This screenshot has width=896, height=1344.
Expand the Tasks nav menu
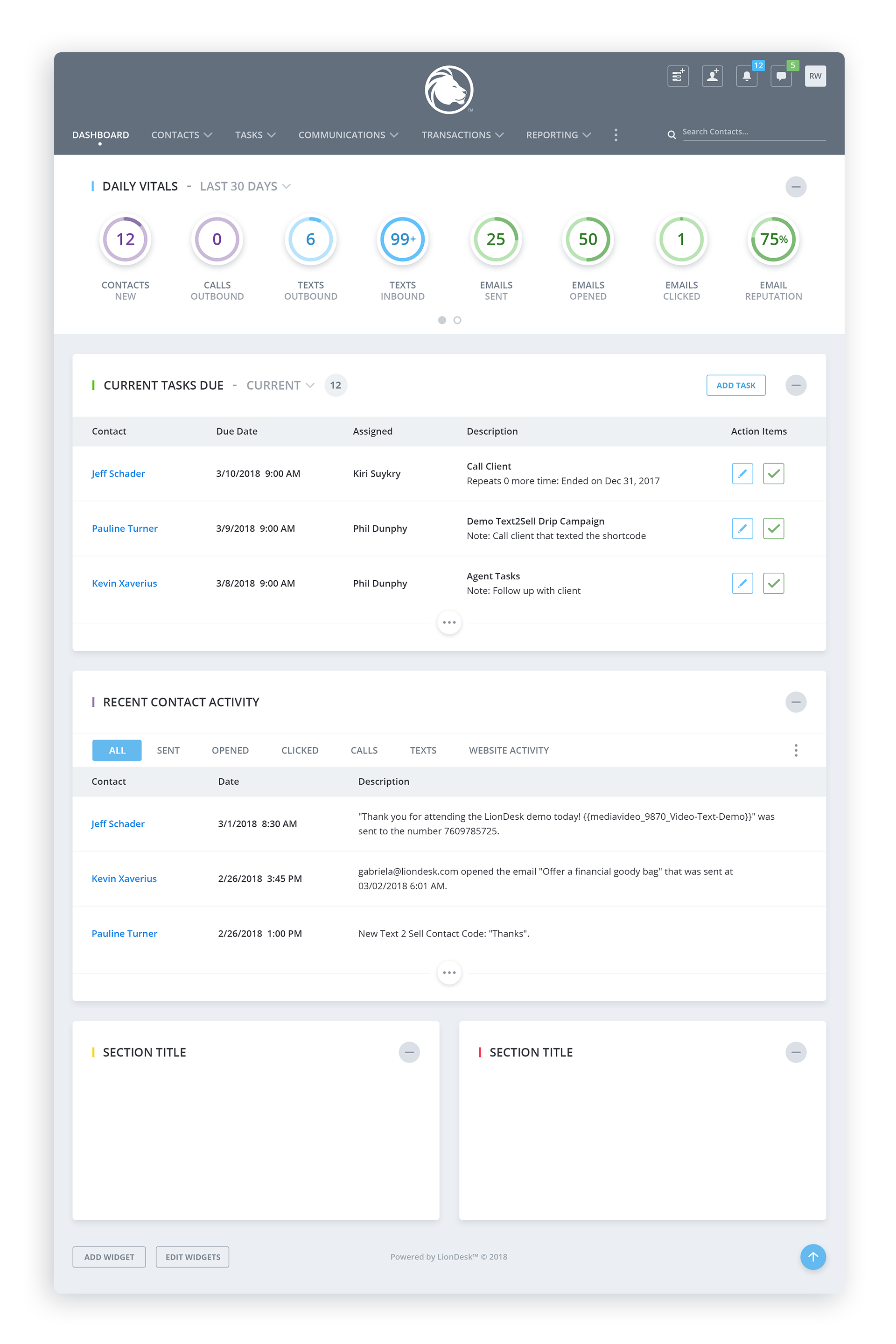click(255, 135)
